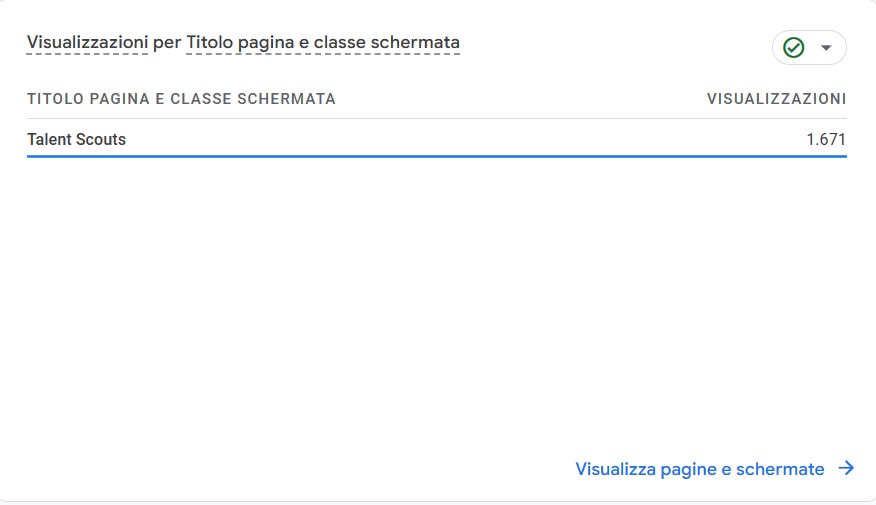
Task: Open the Visualizzazioni metric selector in the card title
Action: pos(88,43)
